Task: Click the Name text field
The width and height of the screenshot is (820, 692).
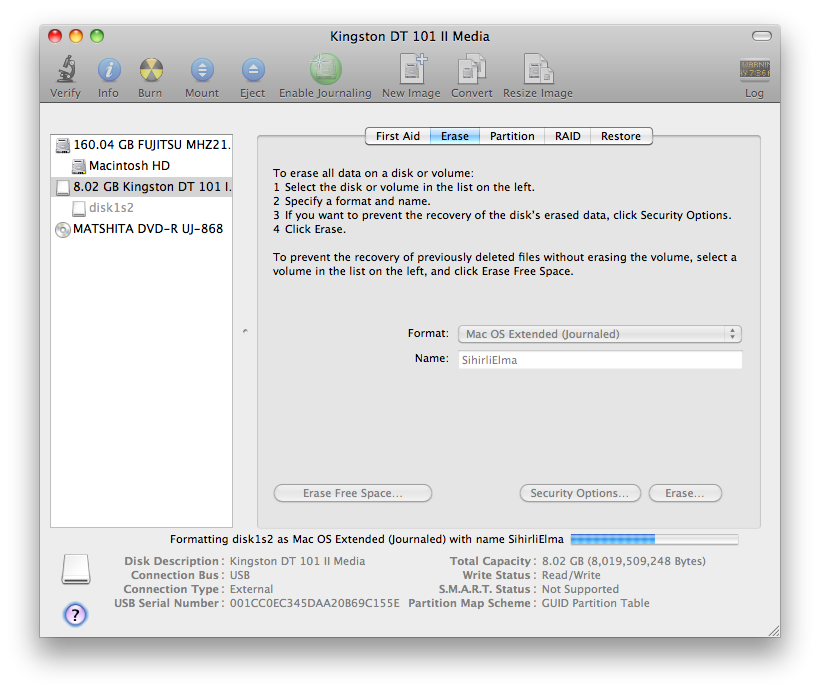Action: 600,360
